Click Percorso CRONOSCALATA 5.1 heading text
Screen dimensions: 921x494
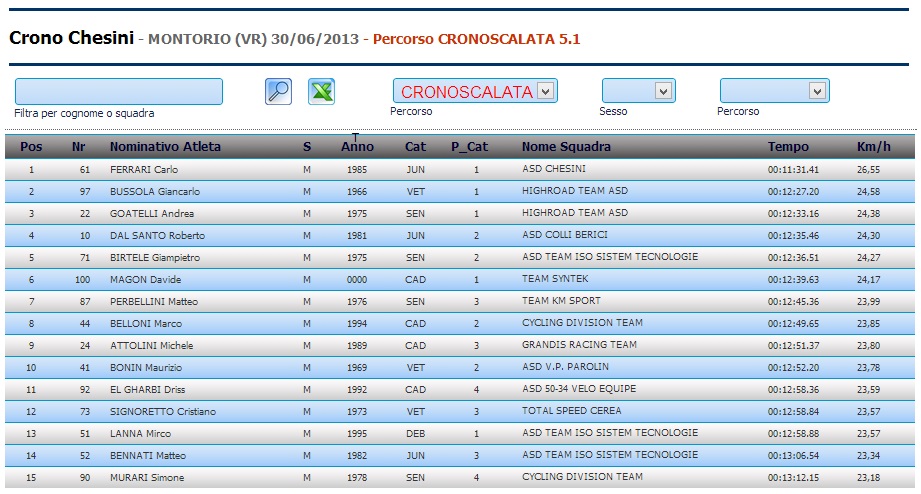pos(476,39)
